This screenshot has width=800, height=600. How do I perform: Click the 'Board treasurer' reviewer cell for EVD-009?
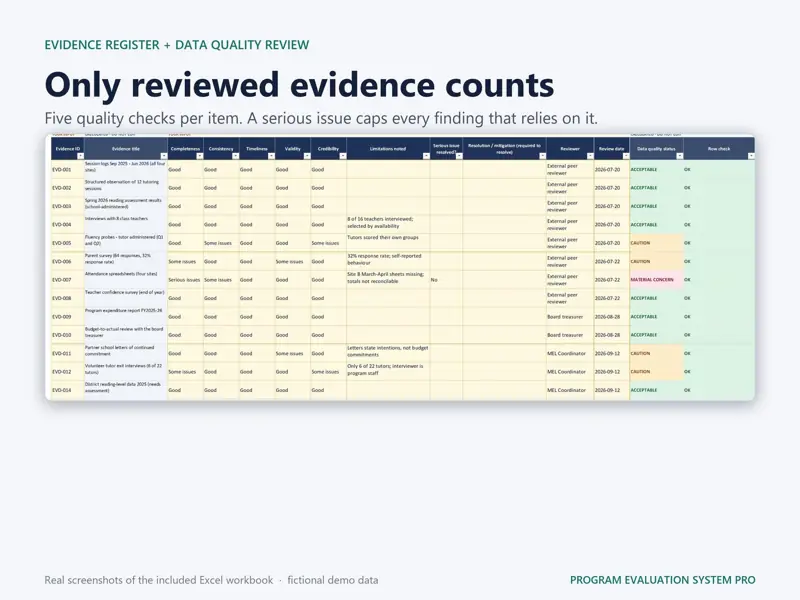(x=570, y=316)
